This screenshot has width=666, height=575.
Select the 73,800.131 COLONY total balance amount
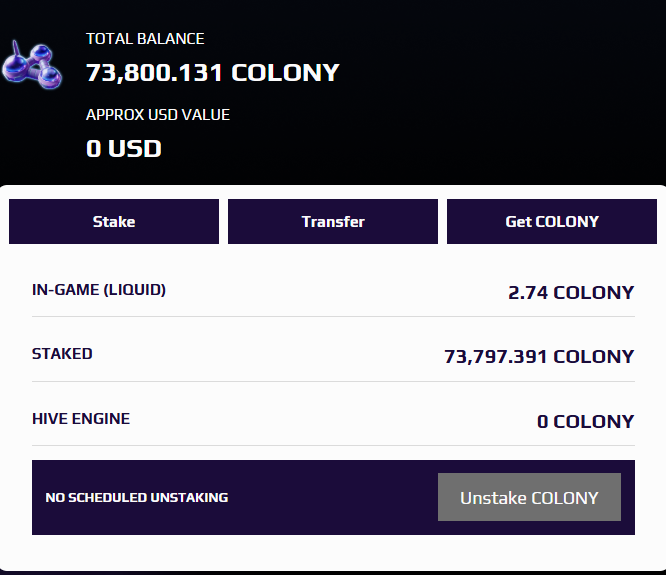click(x=213, y=73)
